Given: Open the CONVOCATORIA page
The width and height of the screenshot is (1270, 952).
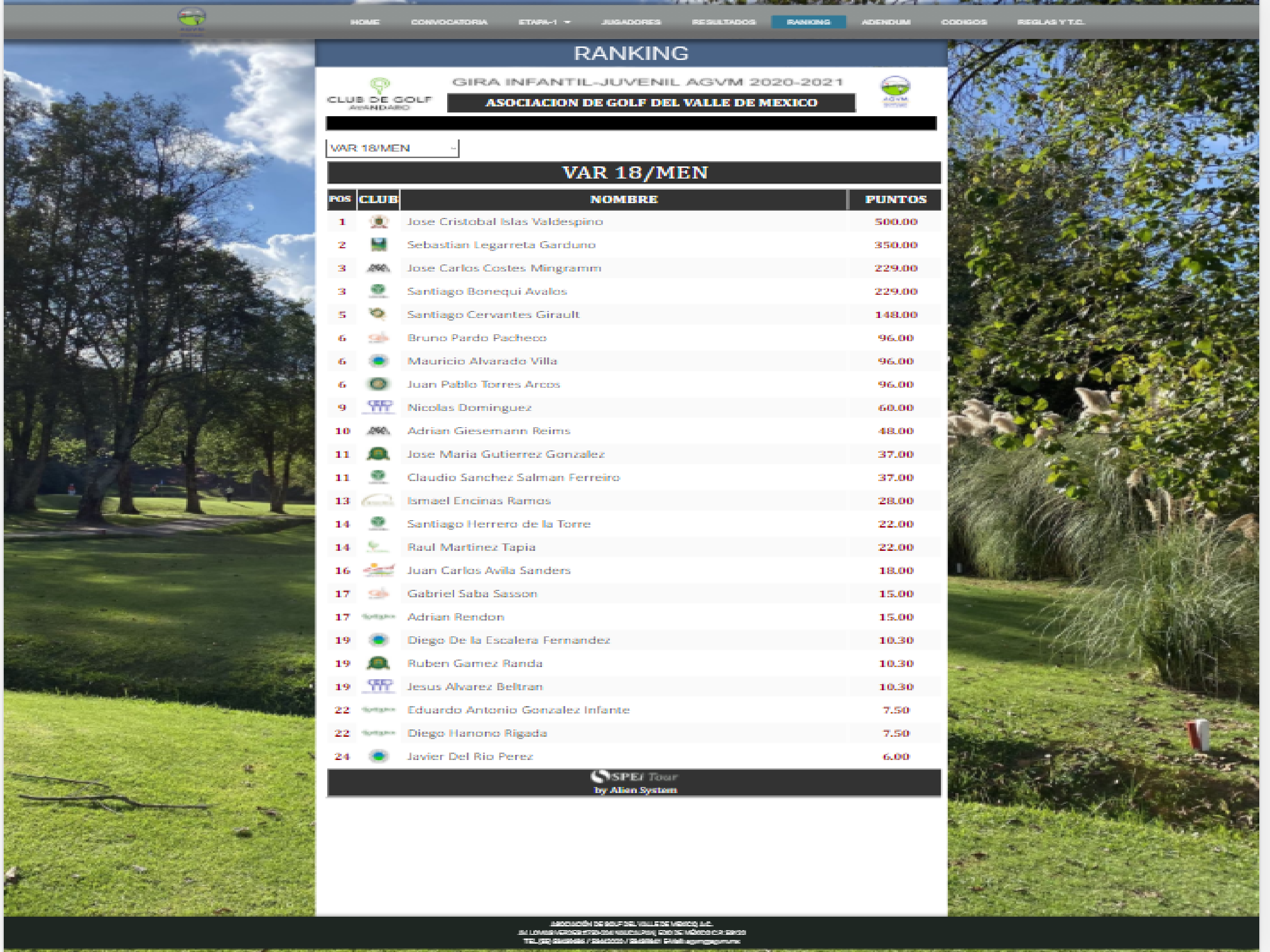Looking at the screenshot, I should pos(449,22).
